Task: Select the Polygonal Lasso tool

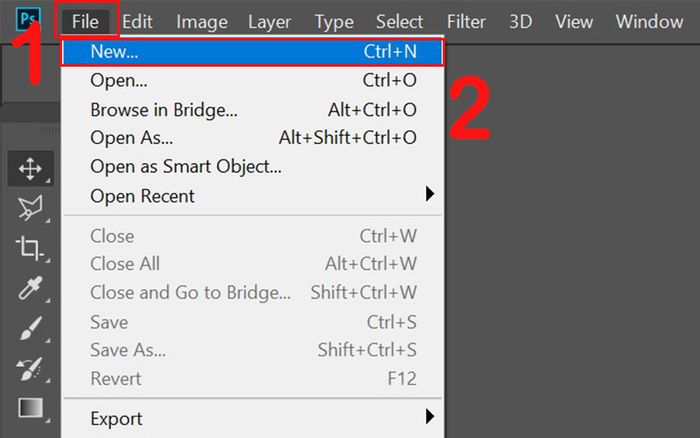Action: pyautogui.click(x=30, y=208)
